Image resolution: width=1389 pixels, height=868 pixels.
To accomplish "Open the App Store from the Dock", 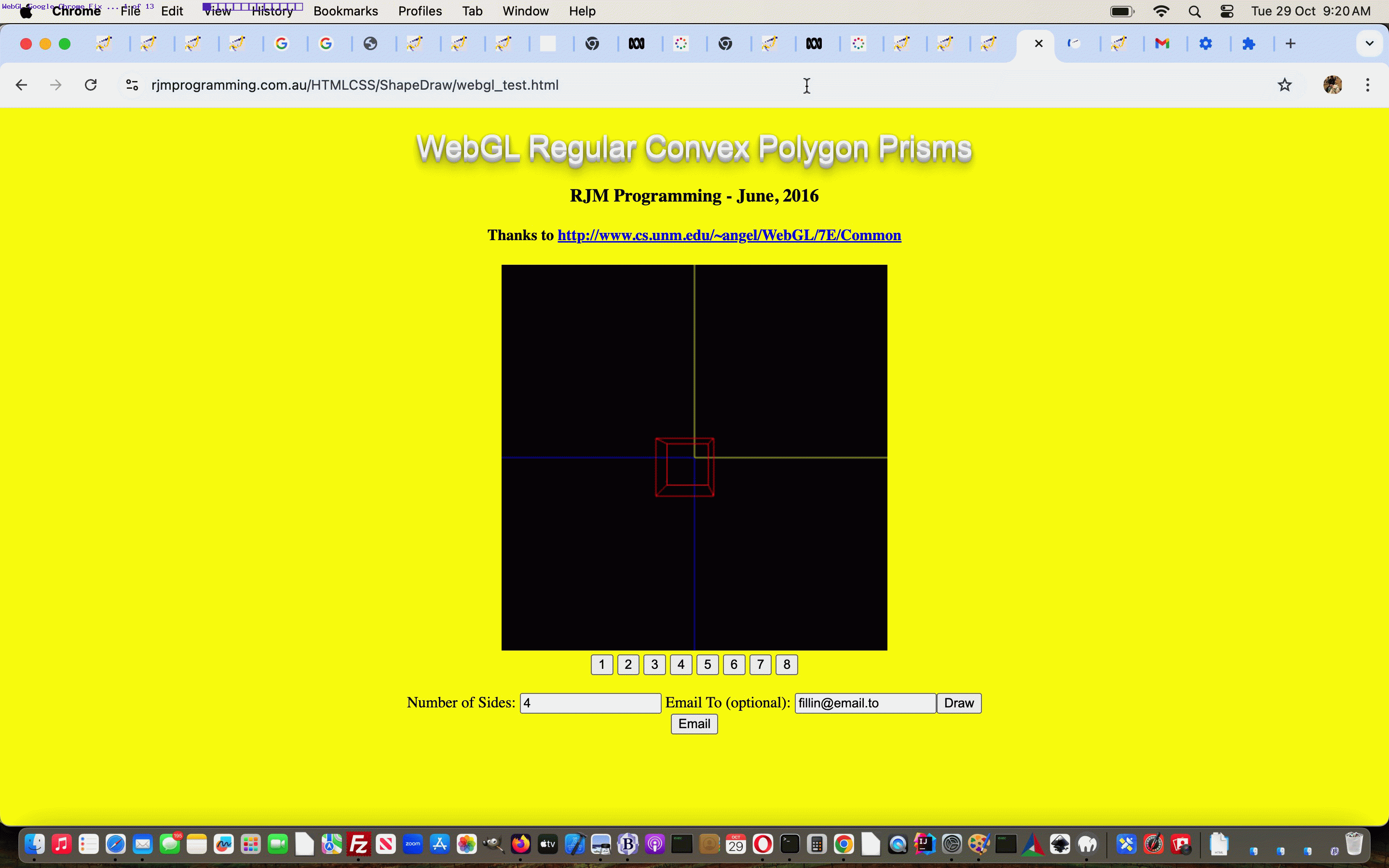I will click(x=440, y=844).
